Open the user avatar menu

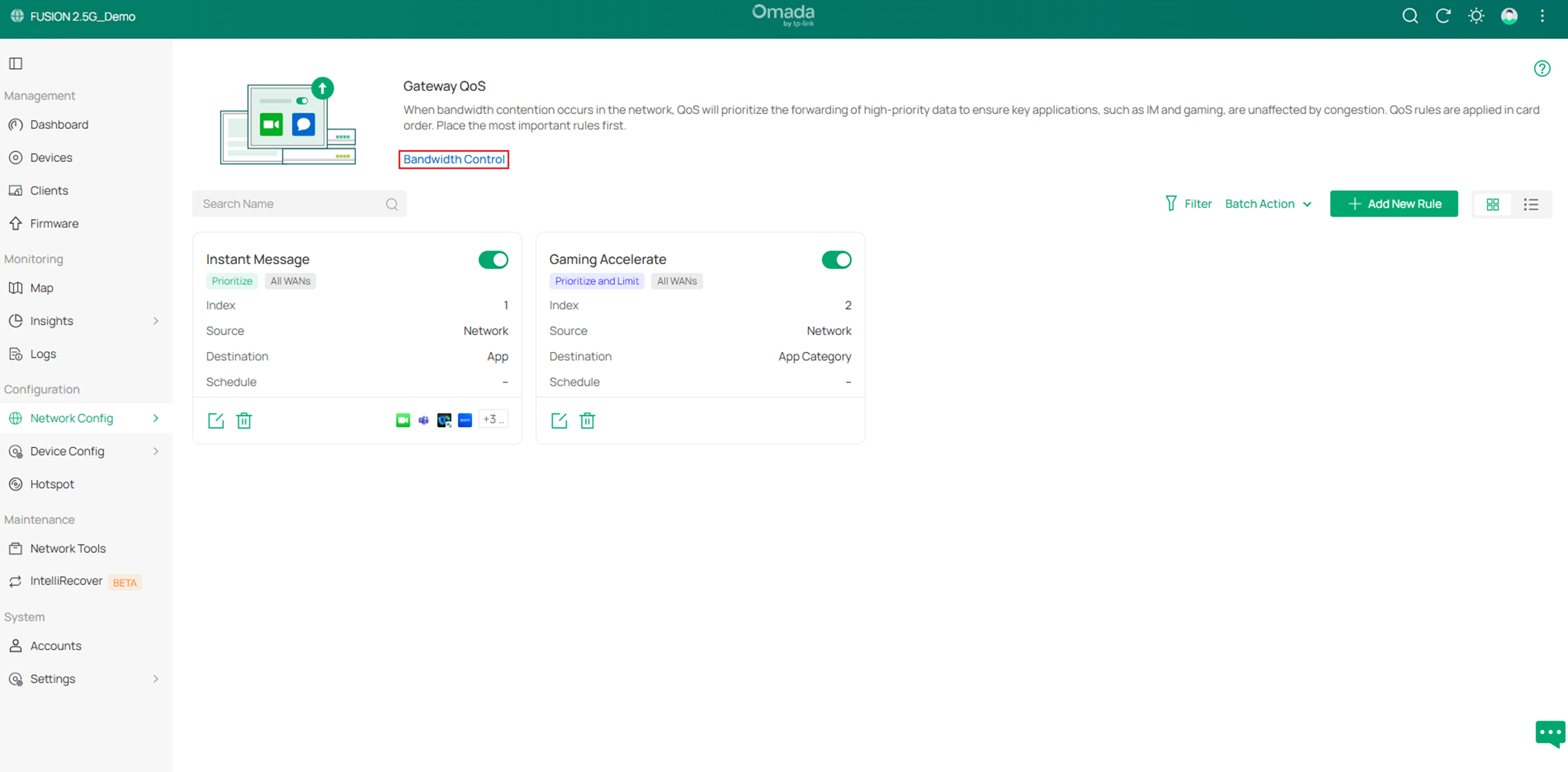1509,16
